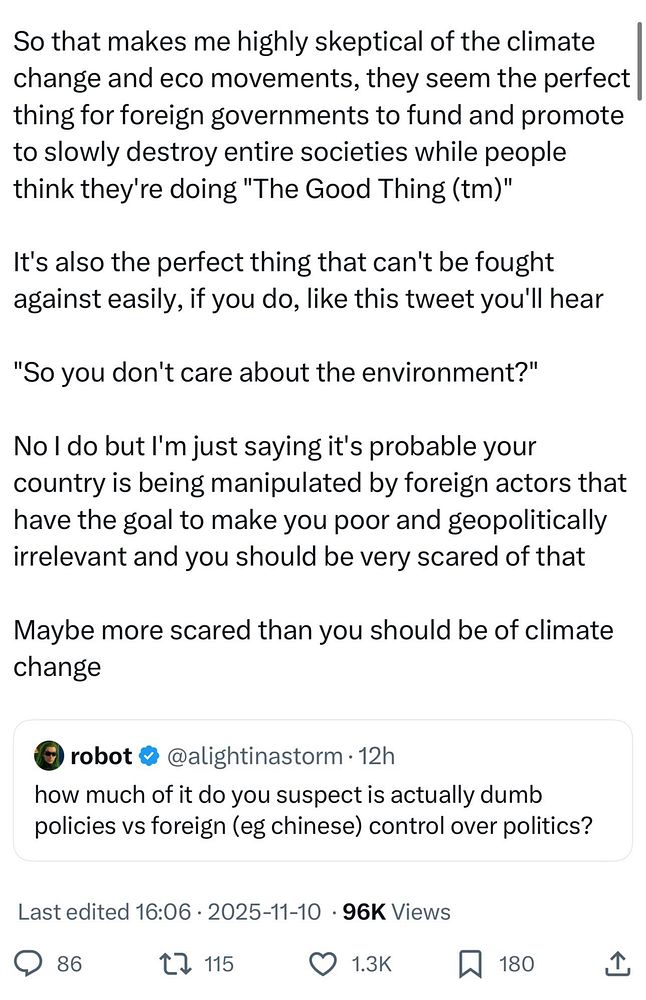View the 96K Views analytics

point(396,912)
